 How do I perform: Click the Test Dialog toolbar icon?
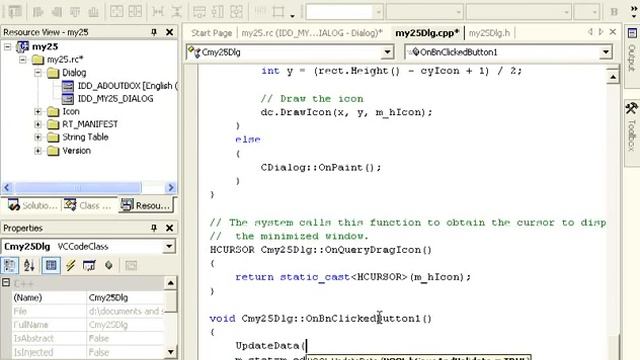15,12
